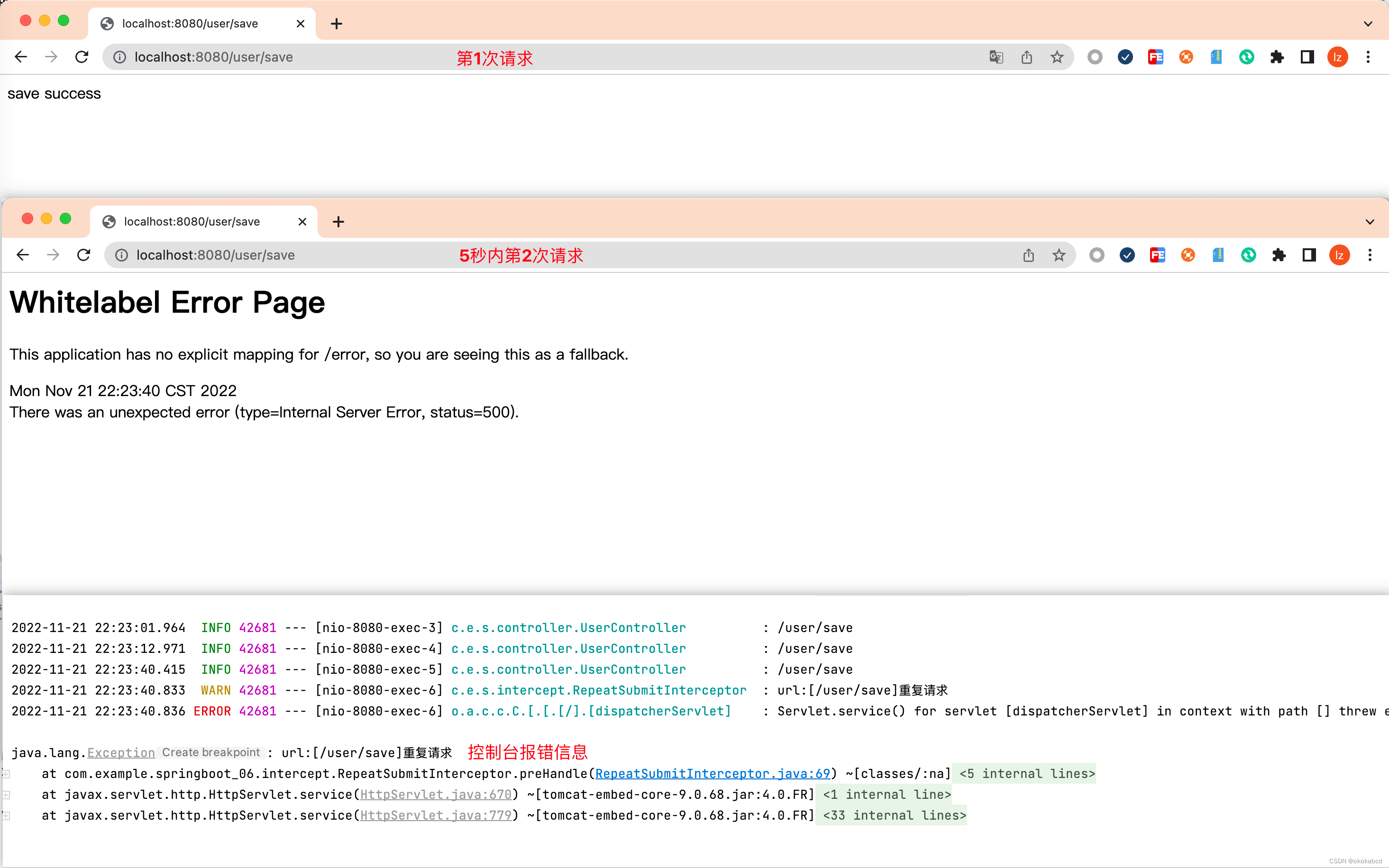1389x868 pixels.
Task: Click share icon in bottom browser address bar
Action: pos(1028,255)
